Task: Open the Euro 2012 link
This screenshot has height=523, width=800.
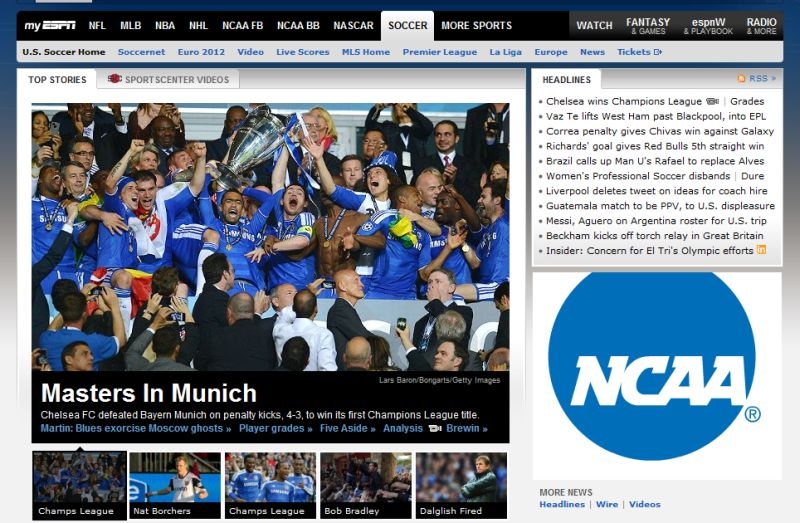Action: pyautogui.click(x=201, y=52)
